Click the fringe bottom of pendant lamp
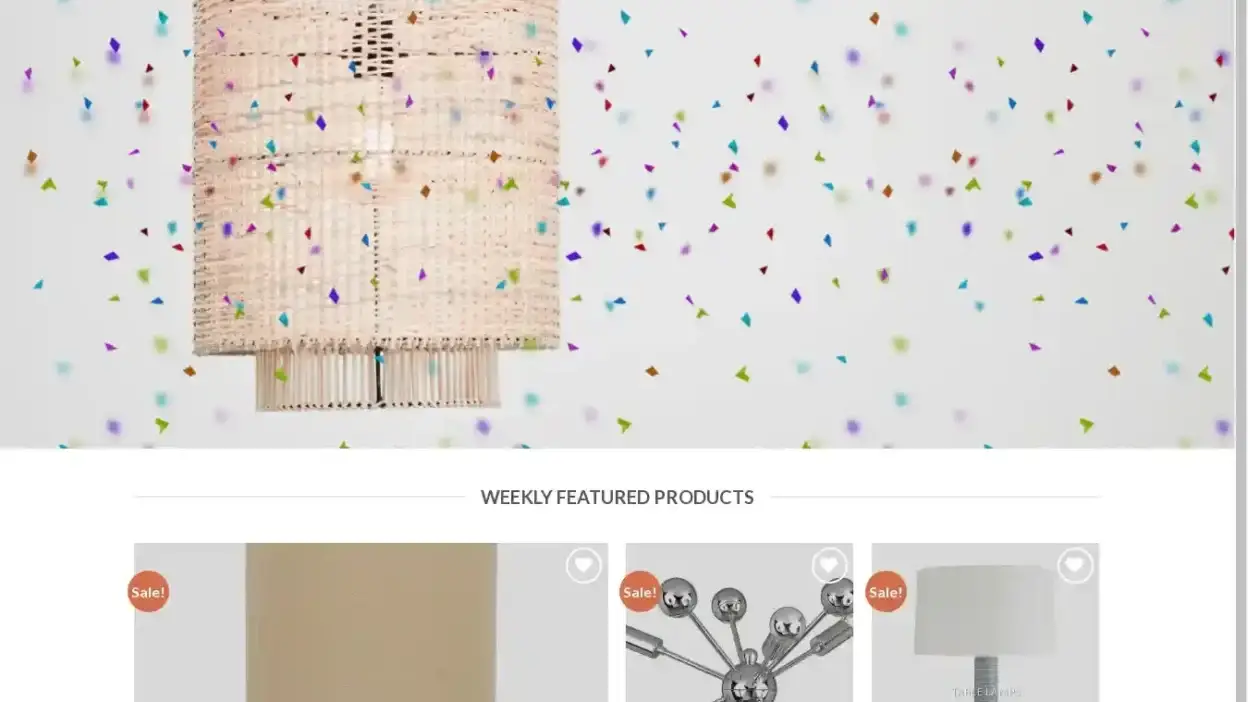The height and width of the screenshot is (702, 1248). coord(377,377)
